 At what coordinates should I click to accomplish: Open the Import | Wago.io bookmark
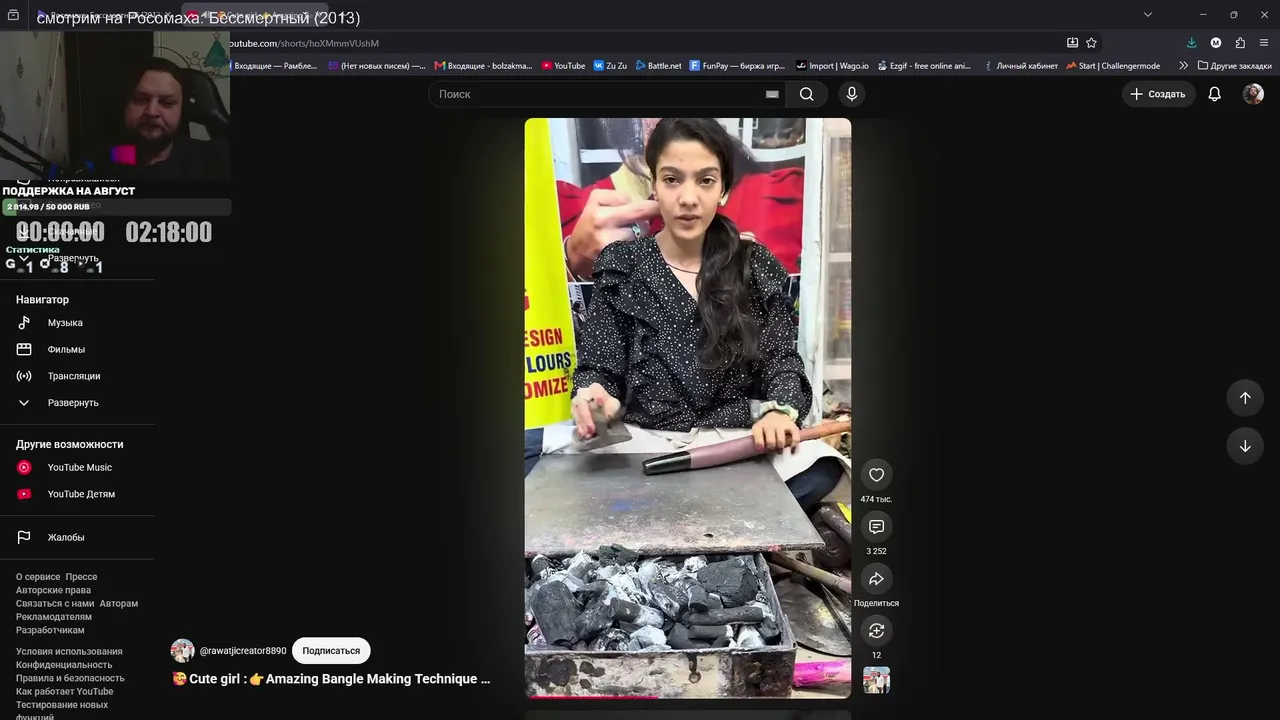pyautogui.click(x=832, y=66)
